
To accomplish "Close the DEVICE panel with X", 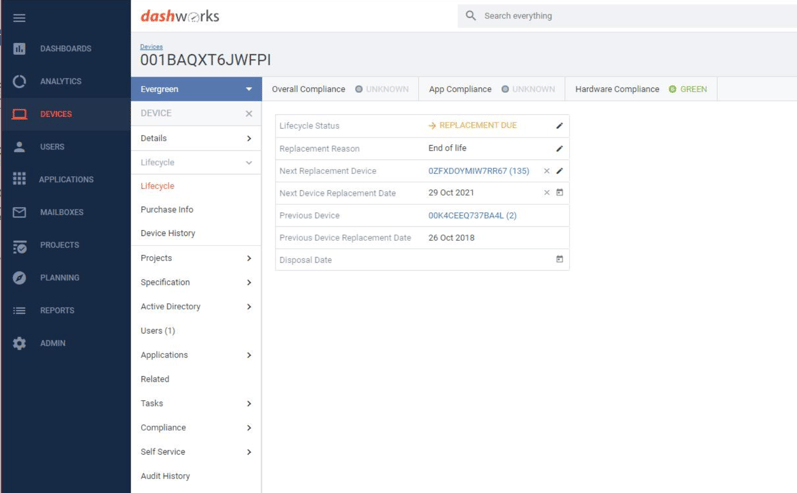I will click(x=249, y=113).
